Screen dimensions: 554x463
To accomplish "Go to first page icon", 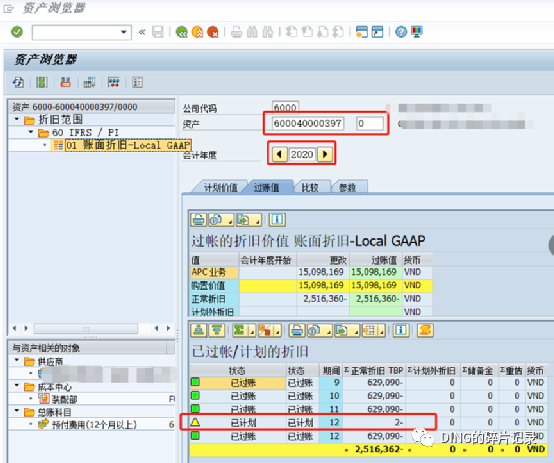I will point(291,32).
